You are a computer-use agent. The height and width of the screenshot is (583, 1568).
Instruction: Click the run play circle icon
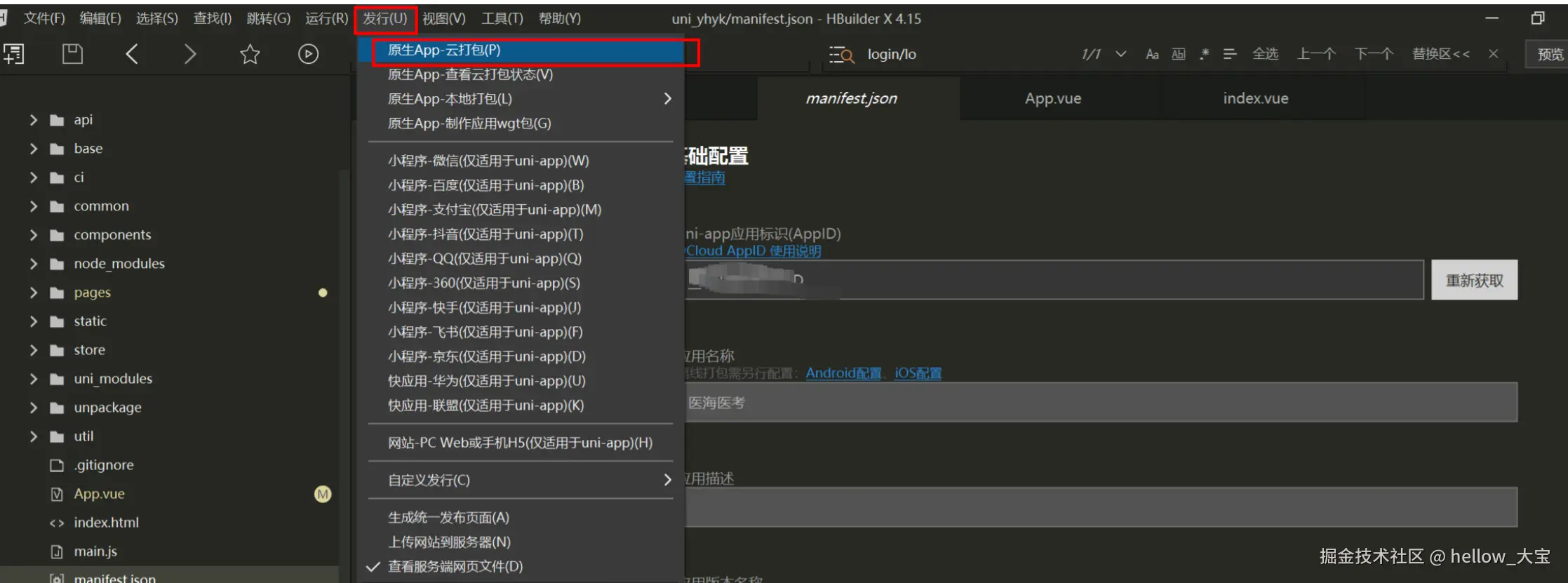(x=308, y=54)
